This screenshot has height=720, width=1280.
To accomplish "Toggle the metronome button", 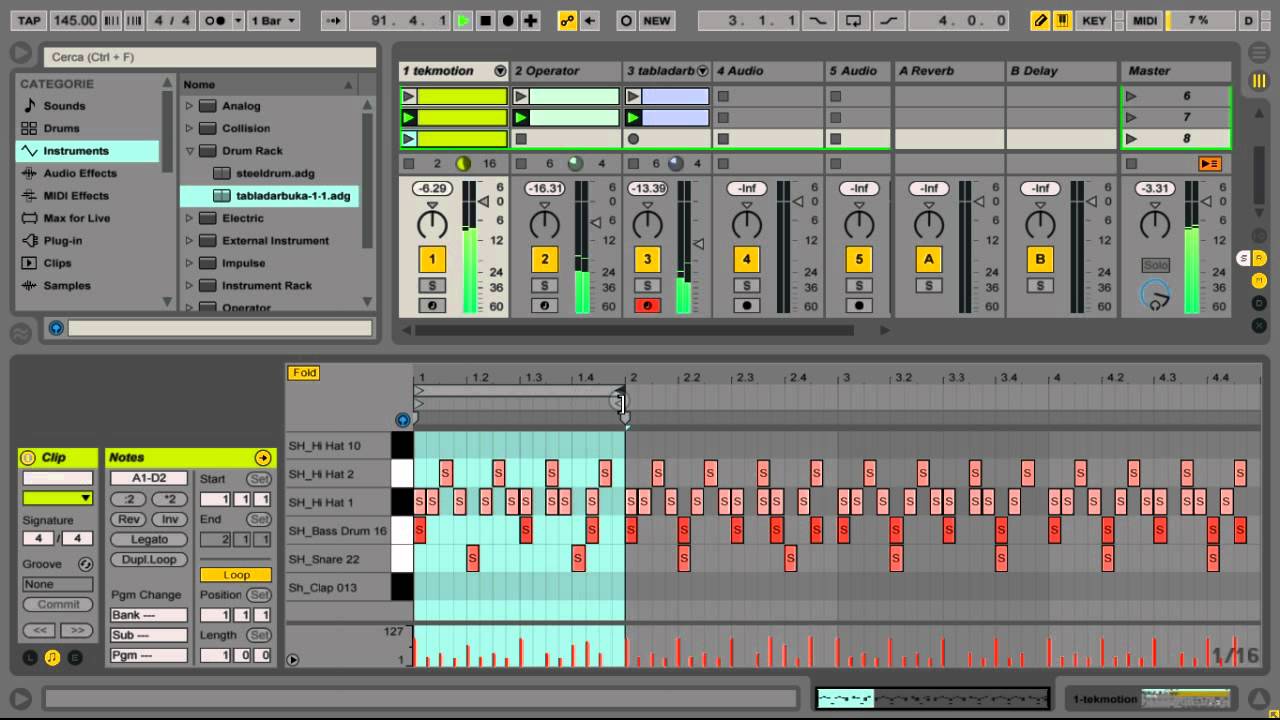I will [215, 20].
